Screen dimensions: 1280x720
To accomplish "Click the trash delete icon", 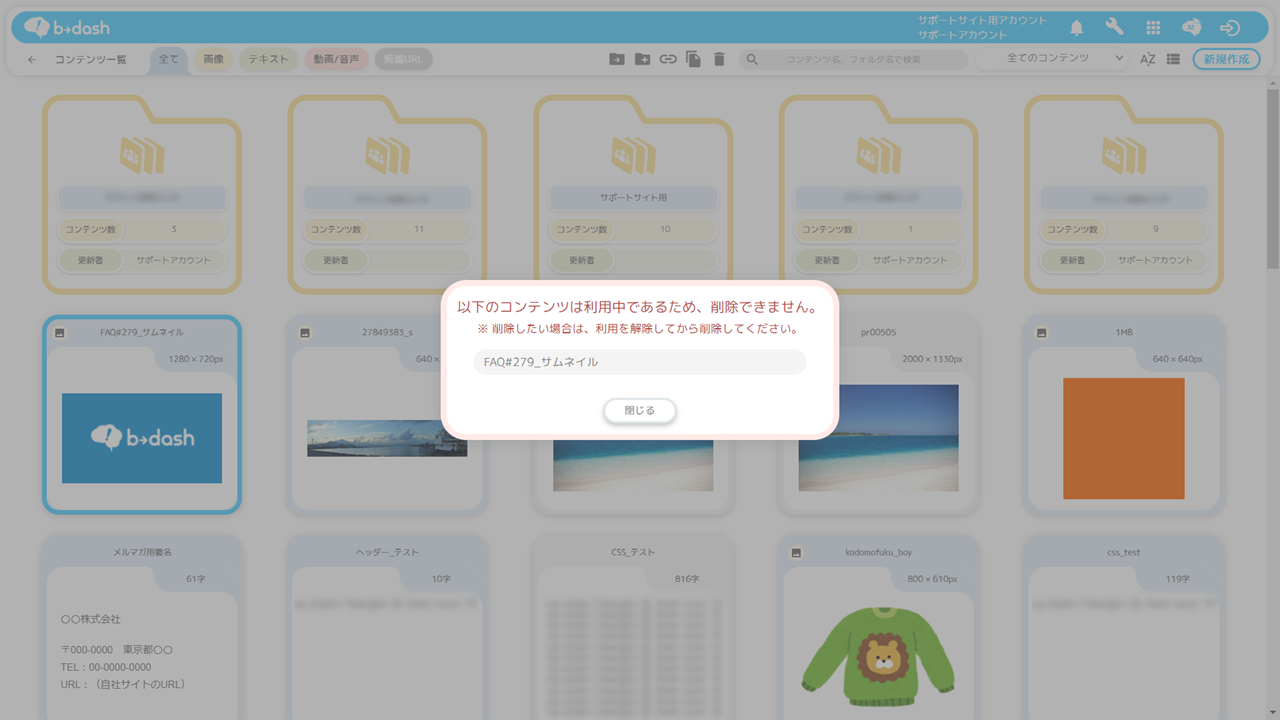I will pyautogui.click(x=718, y=59).
